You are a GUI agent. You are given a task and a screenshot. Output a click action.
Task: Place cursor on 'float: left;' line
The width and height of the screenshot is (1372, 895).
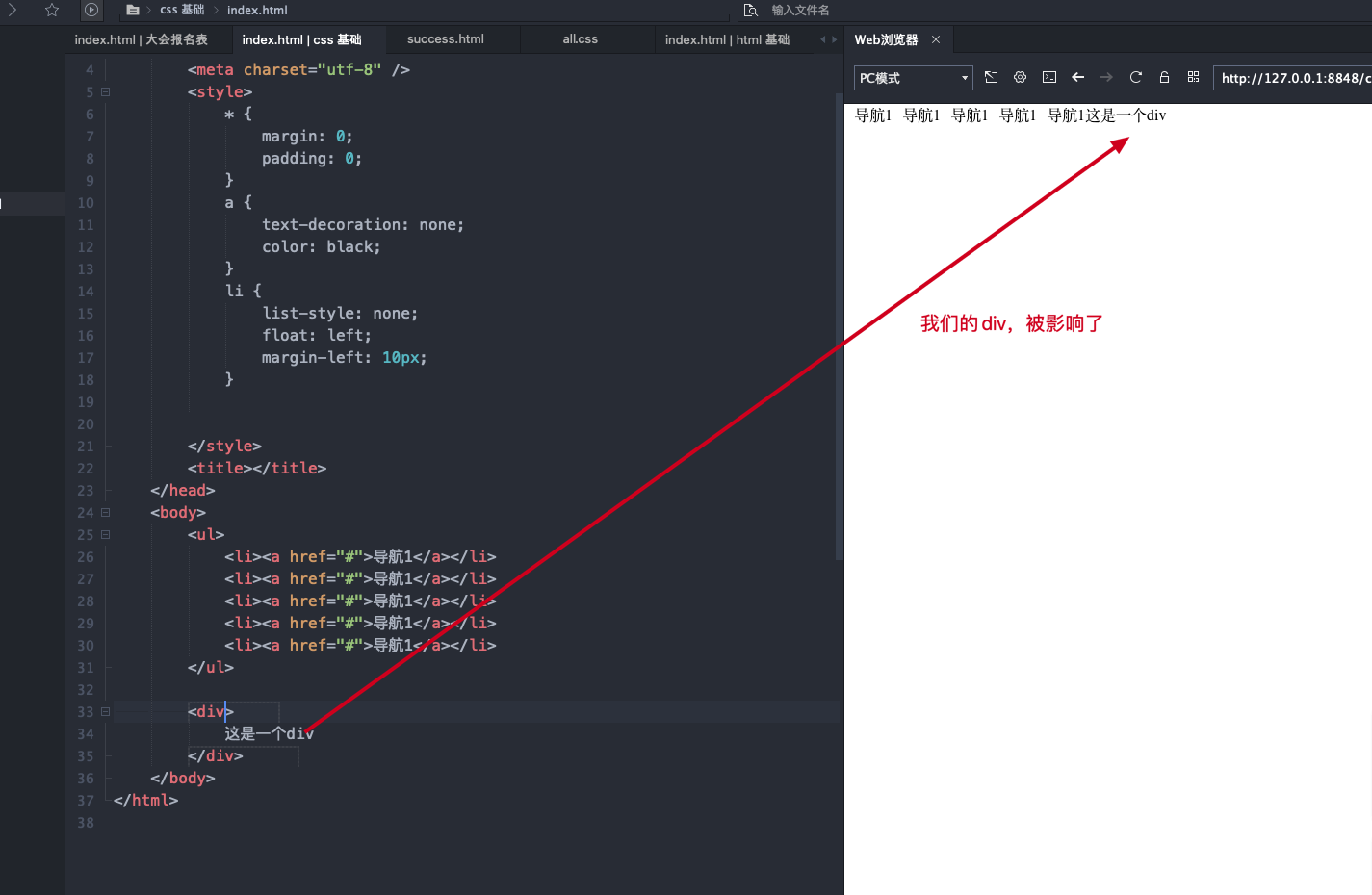coord(317,336)
